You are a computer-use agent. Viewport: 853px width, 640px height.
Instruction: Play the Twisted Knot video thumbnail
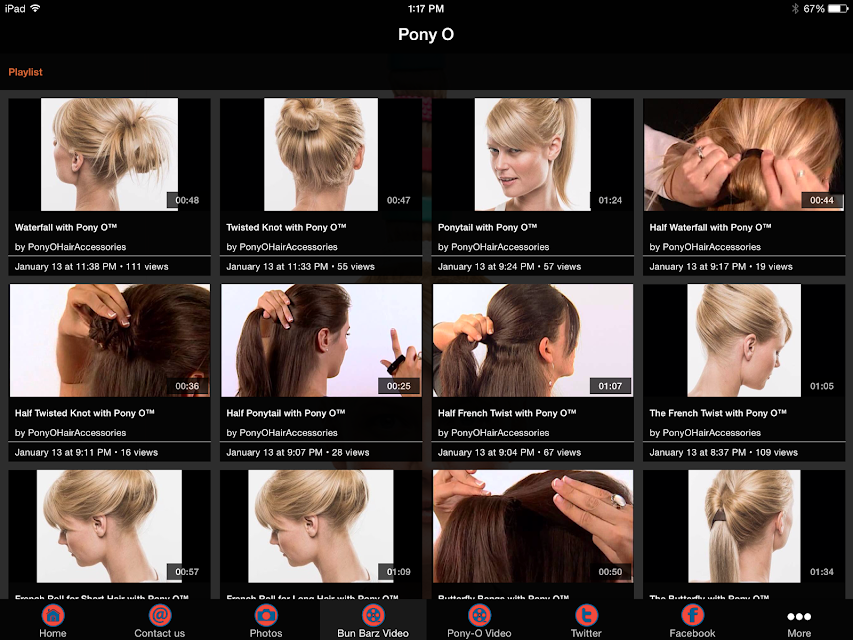click(x=321, y=155)
